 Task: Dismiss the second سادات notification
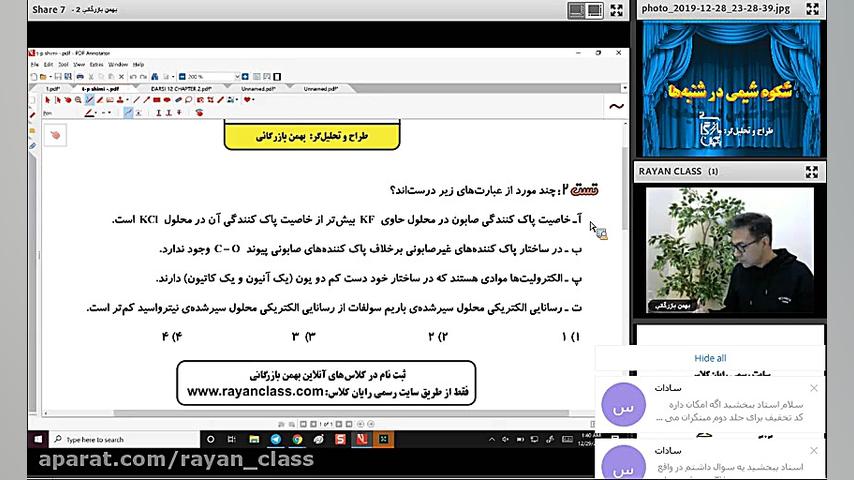click(814, 451)
